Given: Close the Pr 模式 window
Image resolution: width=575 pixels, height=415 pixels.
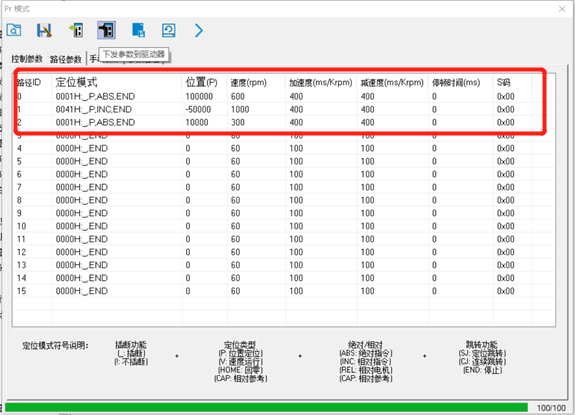Looking at the screenshot, I should click(562, 9).
